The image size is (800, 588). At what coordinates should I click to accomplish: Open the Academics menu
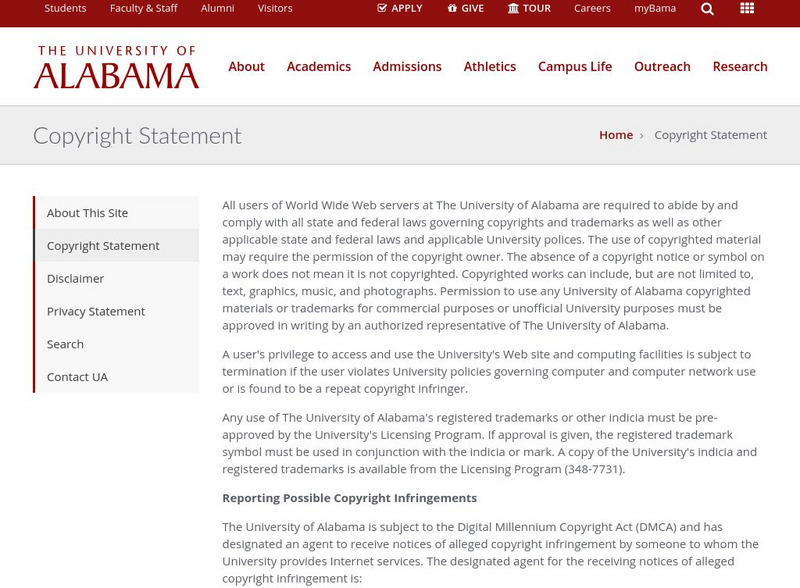tap(319, 67)
